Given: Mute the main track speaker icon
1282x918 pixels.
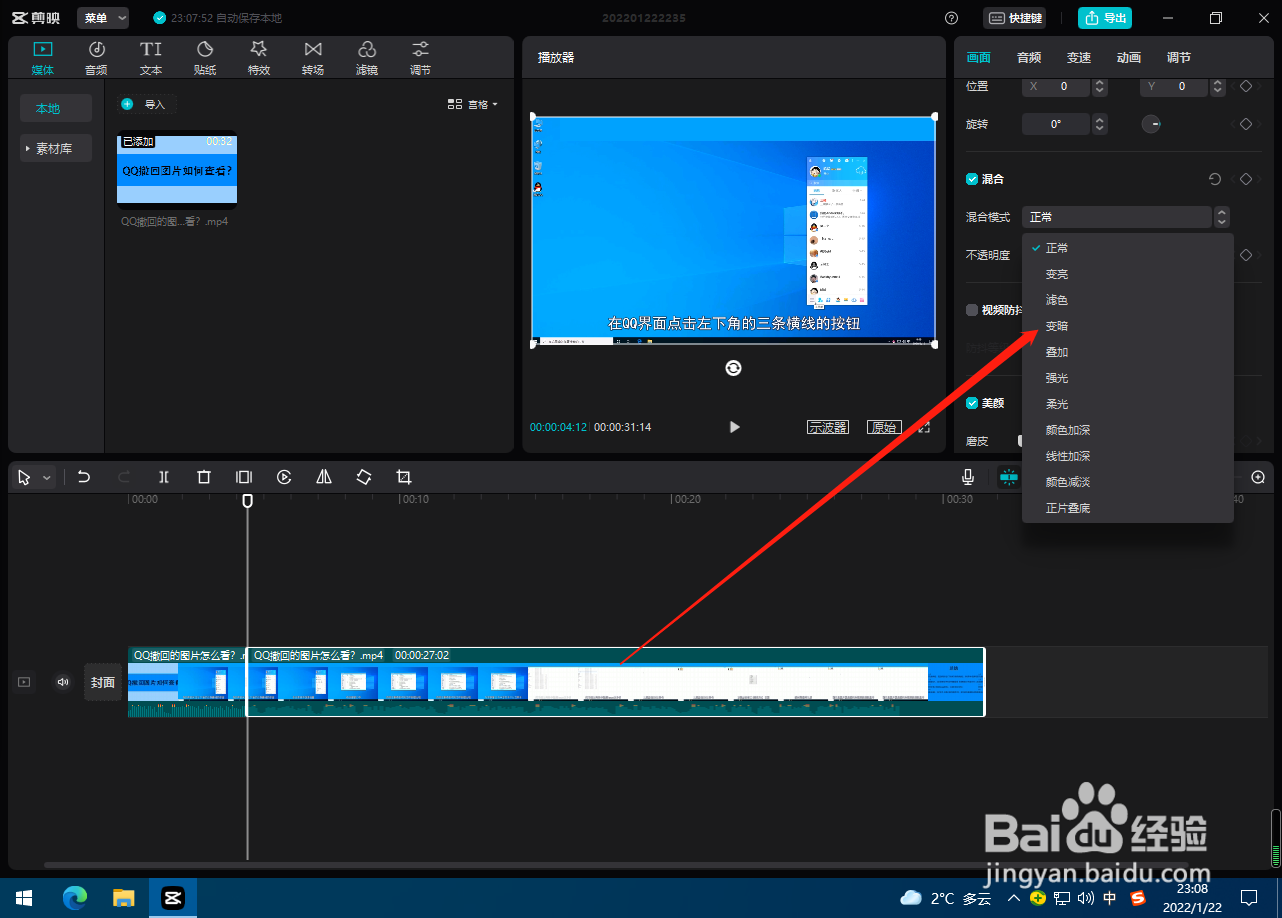Looking at the screenshot, I should tap(63, 682).
